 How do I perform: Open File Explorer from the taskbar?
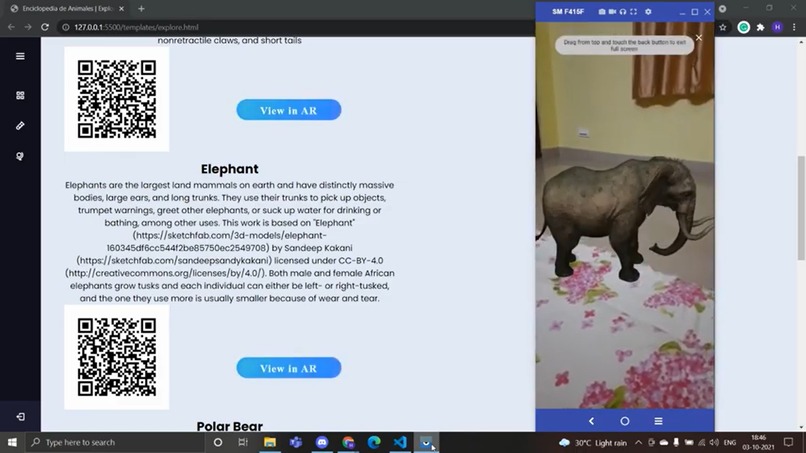[x=270, y=442]
